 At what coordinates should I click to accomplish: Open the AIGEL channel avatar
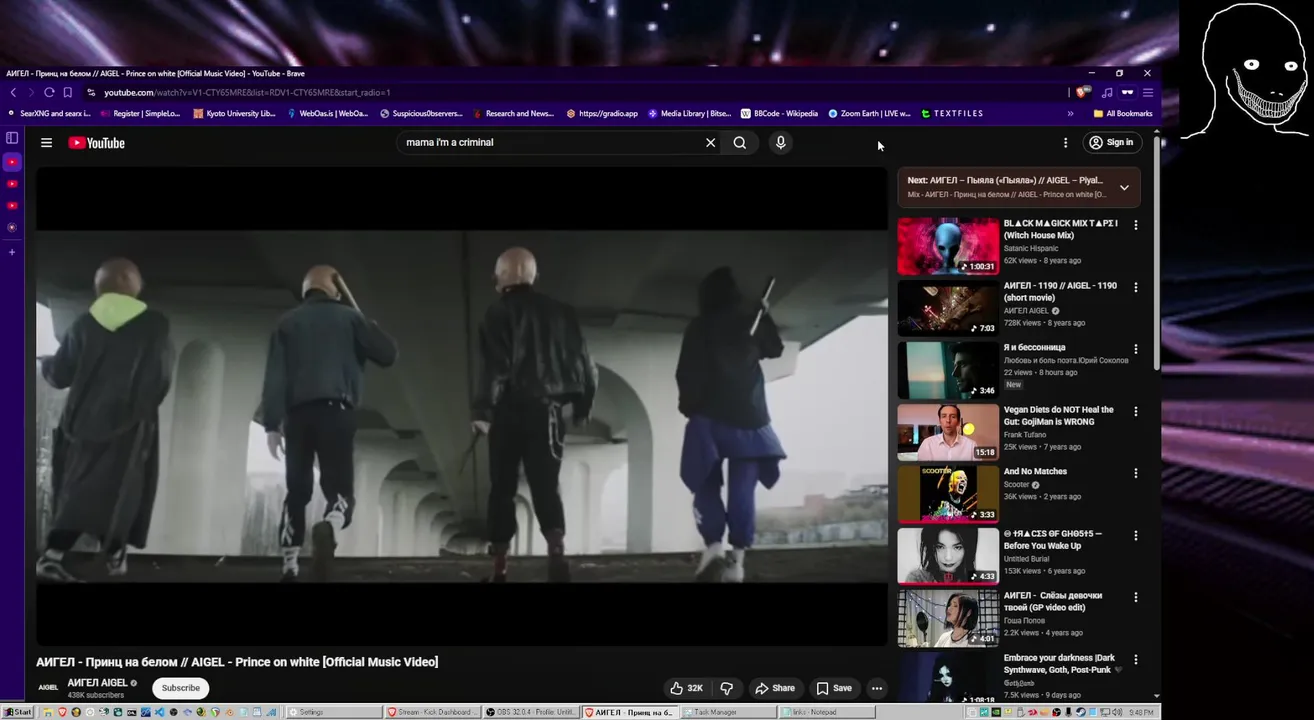click(x=48, y=688)
